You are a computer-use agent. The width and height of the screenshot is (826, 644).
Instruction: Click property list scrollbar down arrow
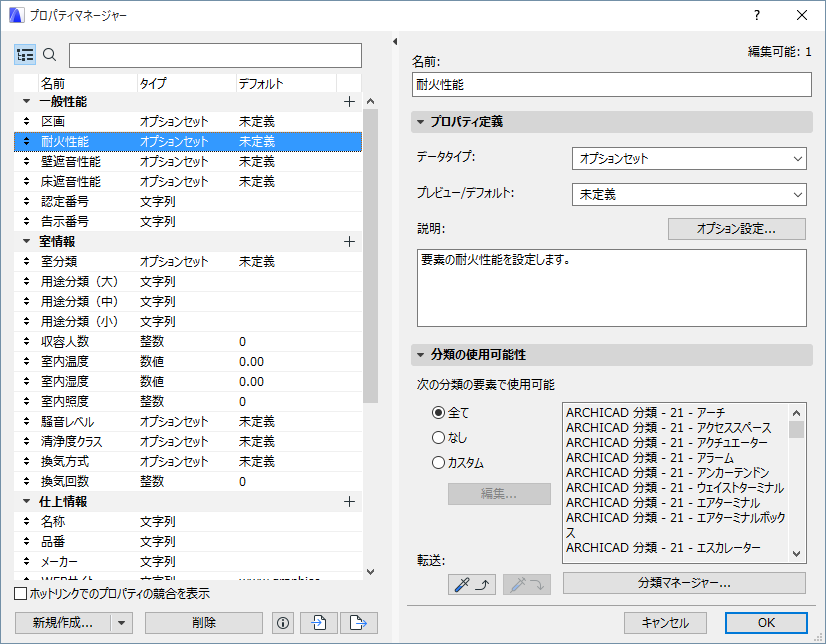tap(370, 572)
